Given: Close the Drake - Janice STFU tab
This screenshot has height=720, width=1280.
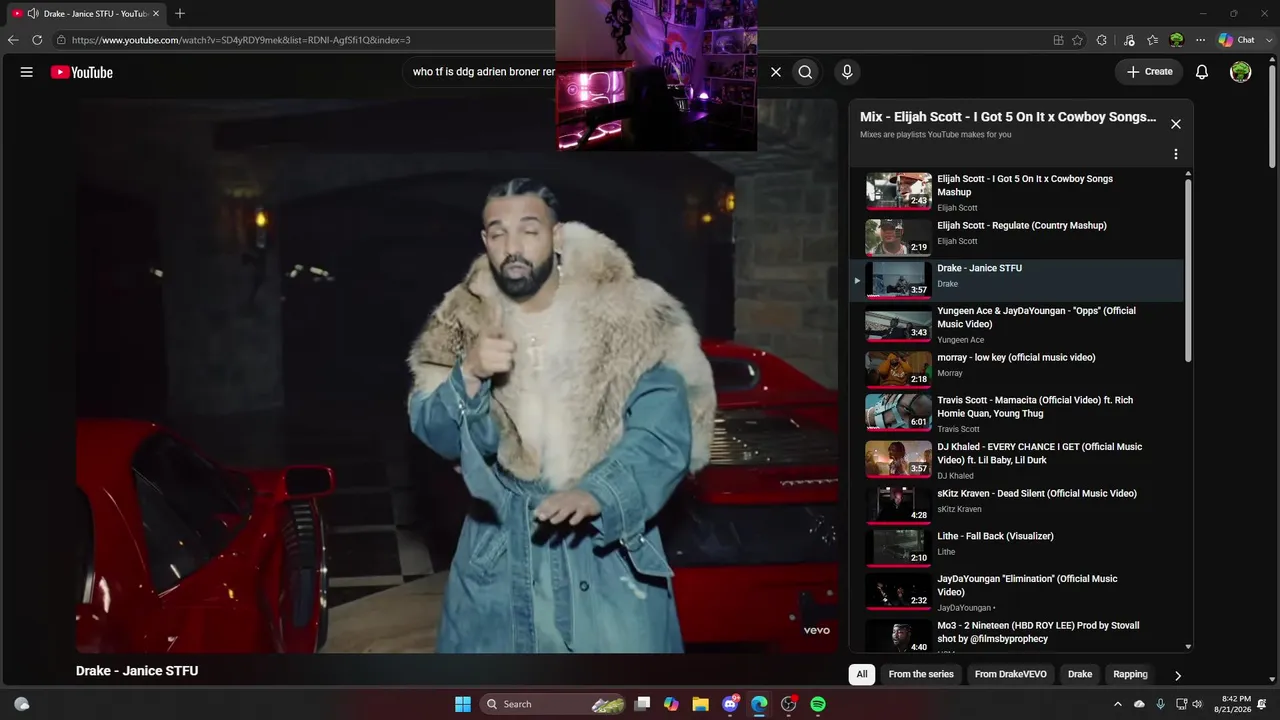Looking at the screenshot, I should (x=156, y=13).
